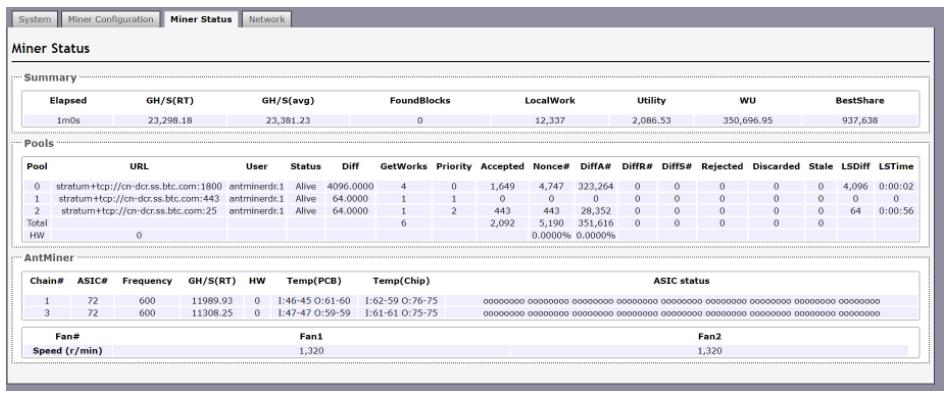Click LocalWork value 12,337
The image size is (949, 396).
pos(550,120)
